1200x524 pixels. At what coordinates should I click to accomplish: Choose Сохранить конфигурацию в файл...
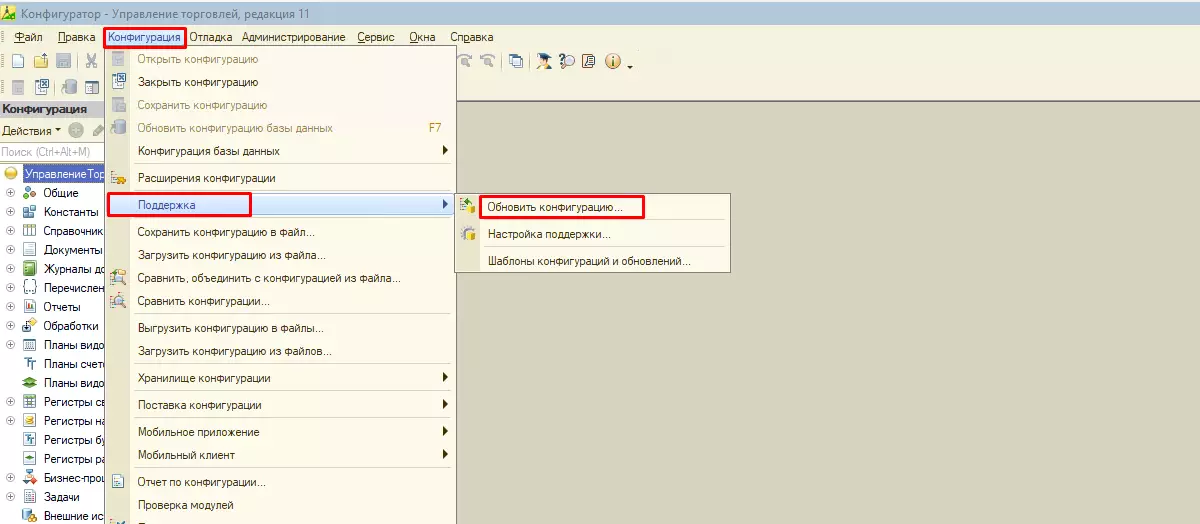point(280,232)
